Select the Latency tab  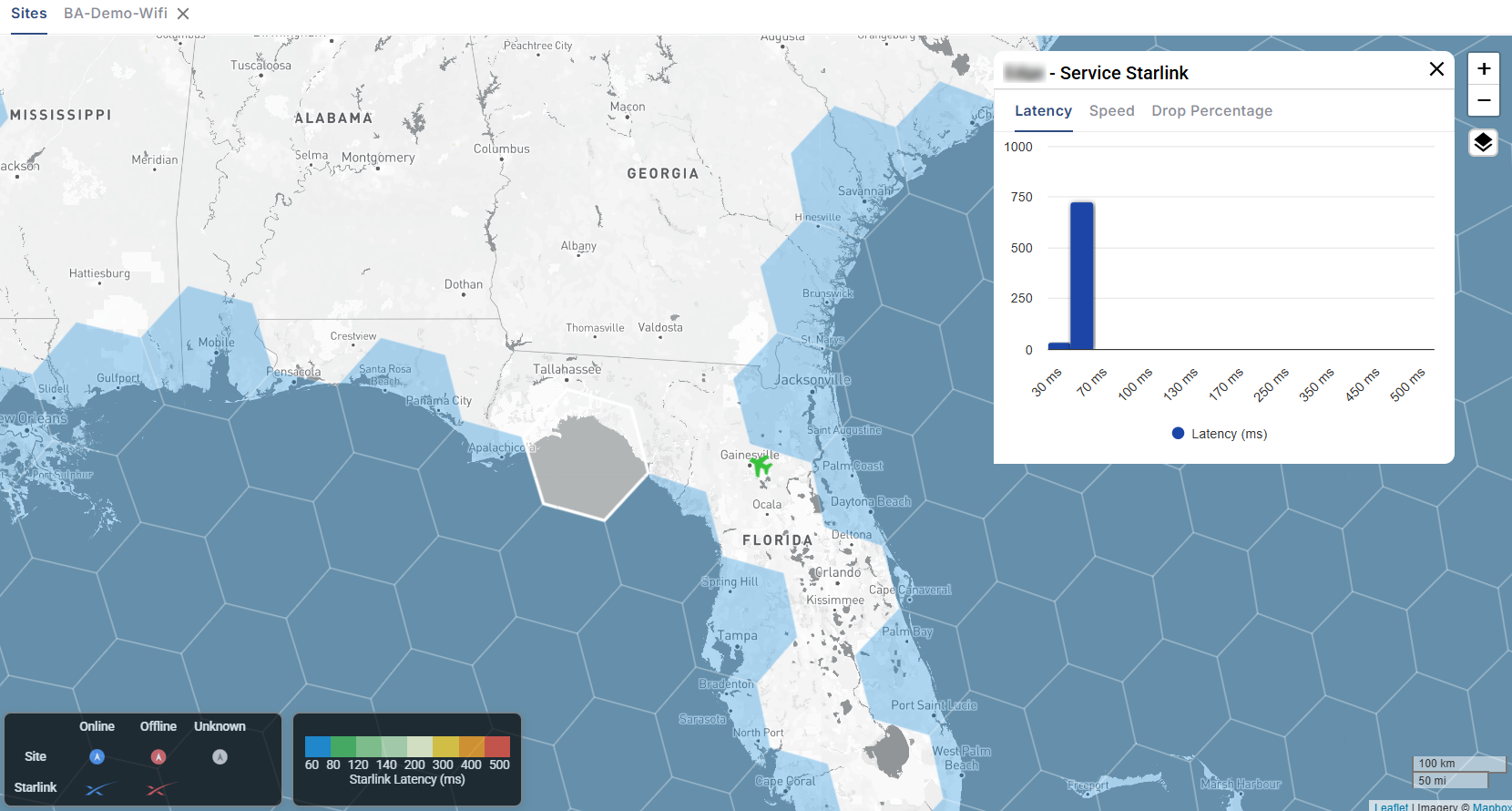coord(1043,110)
